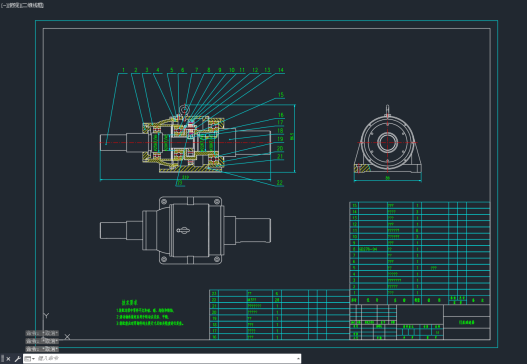The height and width of the screenshot is (364, 527).
Task: Select parts list row number 1 cell
Action: (354, 293)
